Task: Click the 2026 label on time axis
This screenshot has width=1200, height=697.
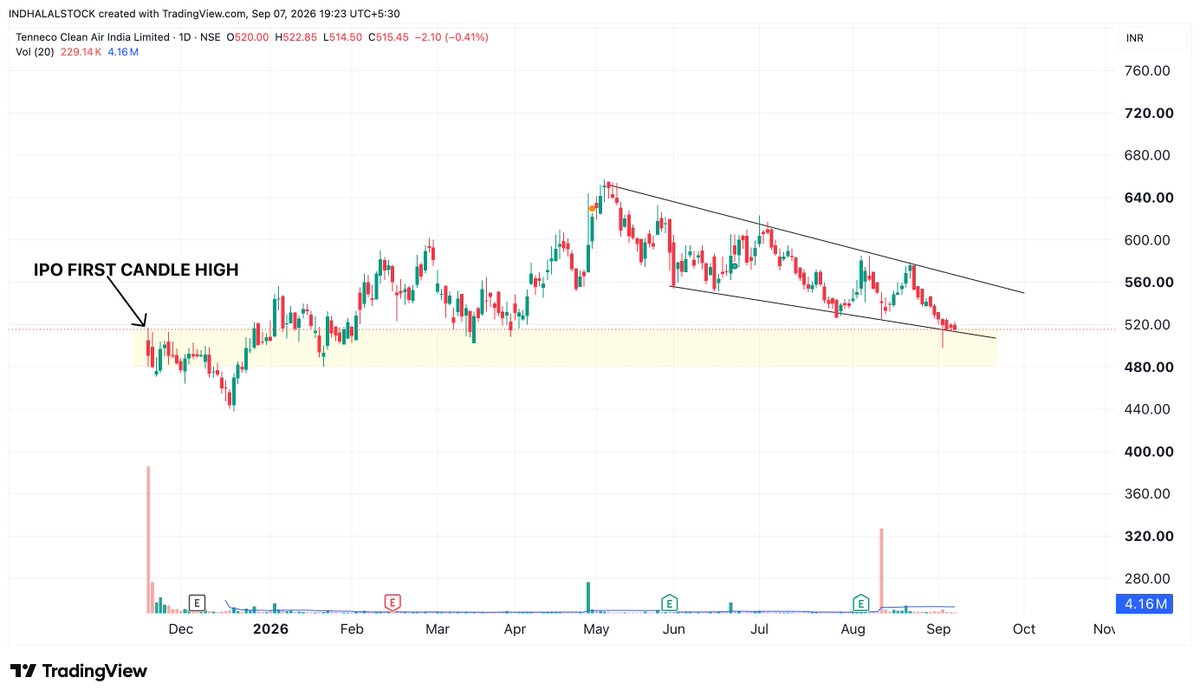Action: [270, 630]
